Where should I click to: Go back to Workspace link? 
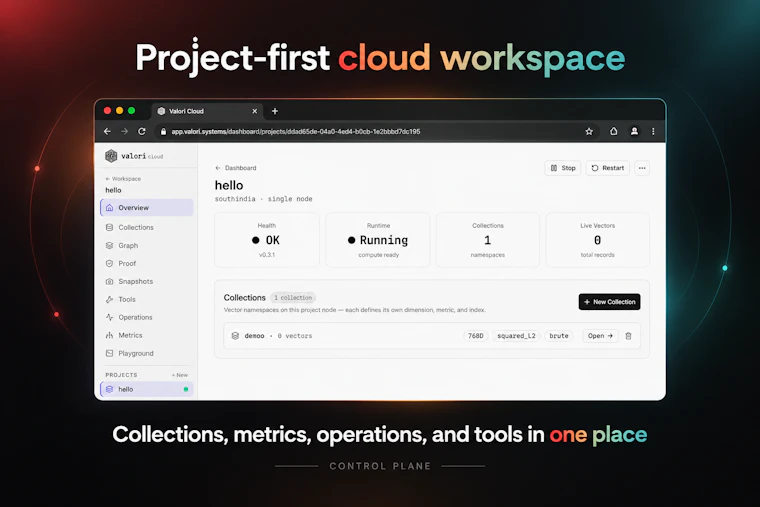[x=123, y=178]
